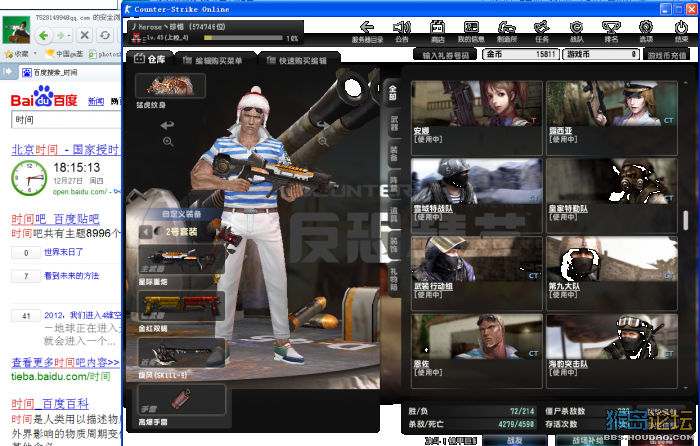The image size is (700, 446).
Task: Click the 游戏币 balance field
Action: point(601,54)
